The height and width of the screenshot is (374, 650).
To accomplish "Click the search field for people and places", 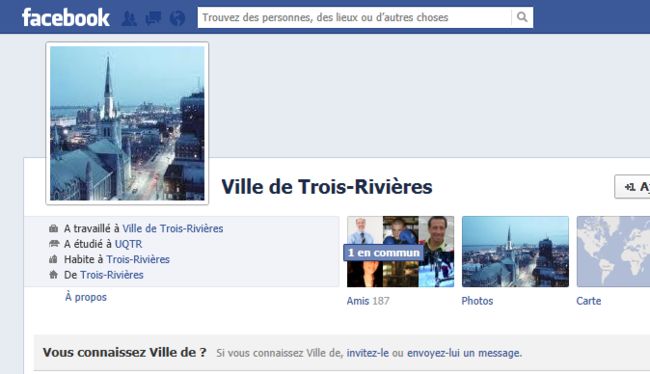I will point(354,17).
